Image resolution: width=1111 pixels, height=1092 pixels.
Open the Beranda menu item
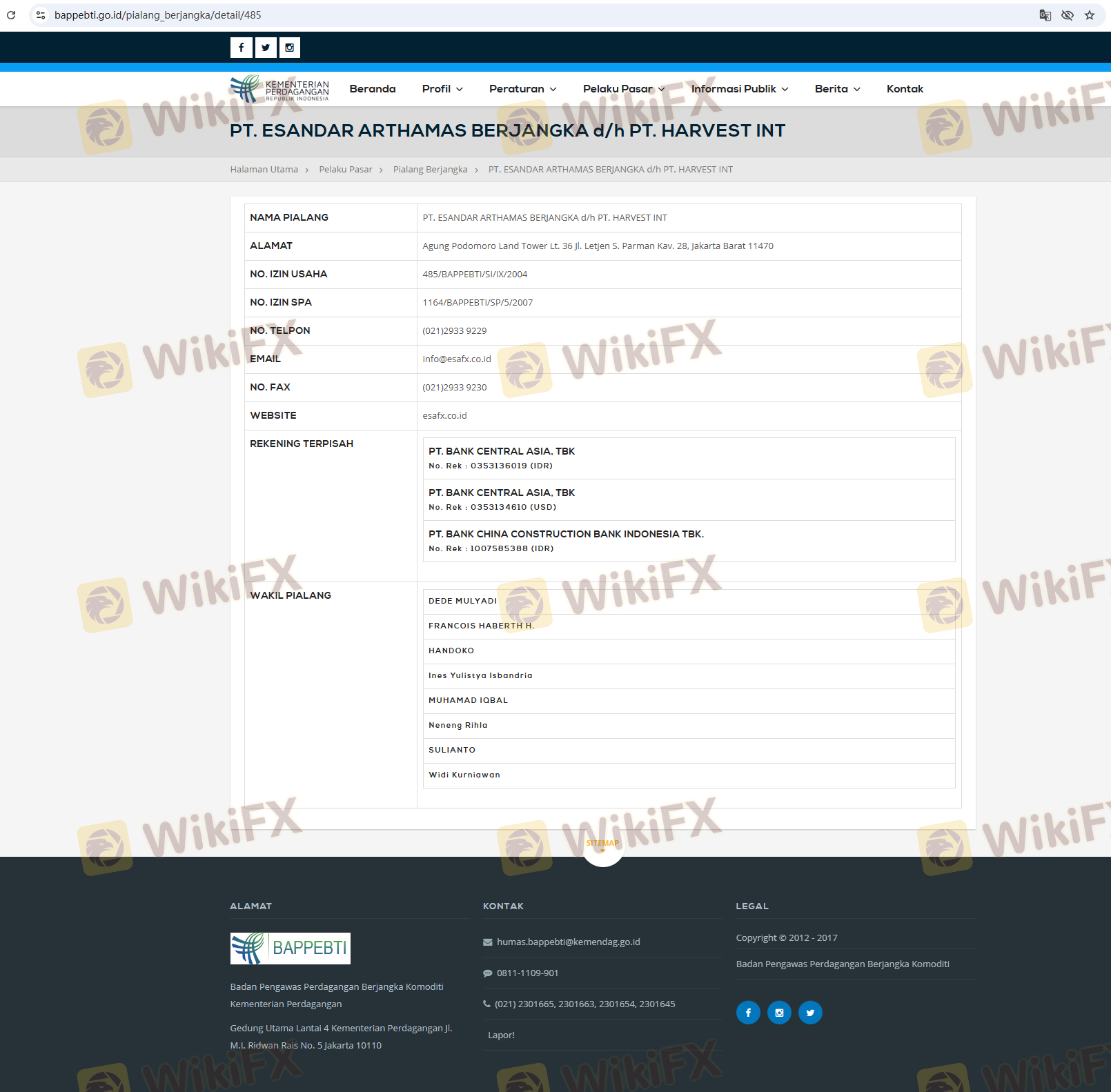click(373, 89)
